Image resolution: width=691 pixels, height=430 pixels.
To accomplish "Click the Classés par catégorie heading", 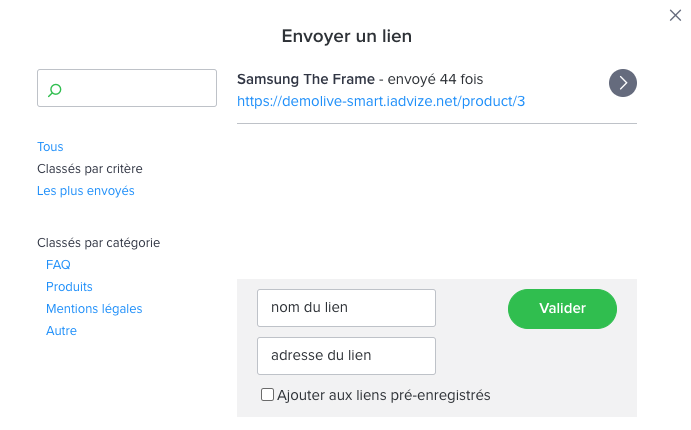I will click(x=98, y=243).
